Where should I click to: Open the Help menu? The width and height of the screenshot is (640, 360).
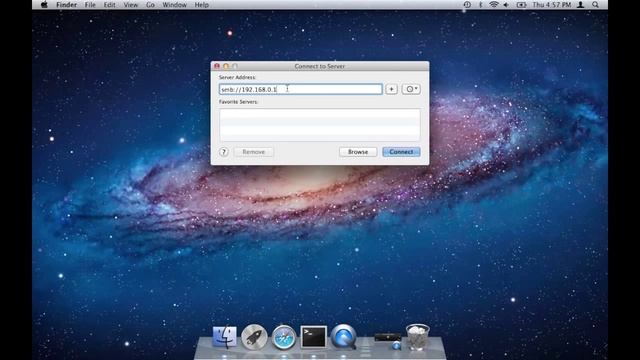coord(201,5)
